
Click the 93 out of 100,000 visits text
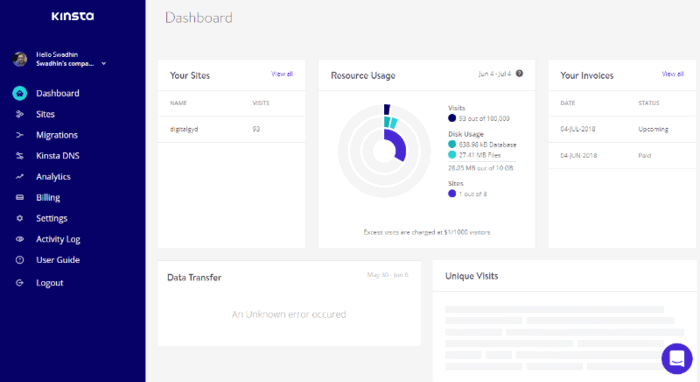(484, 119)
